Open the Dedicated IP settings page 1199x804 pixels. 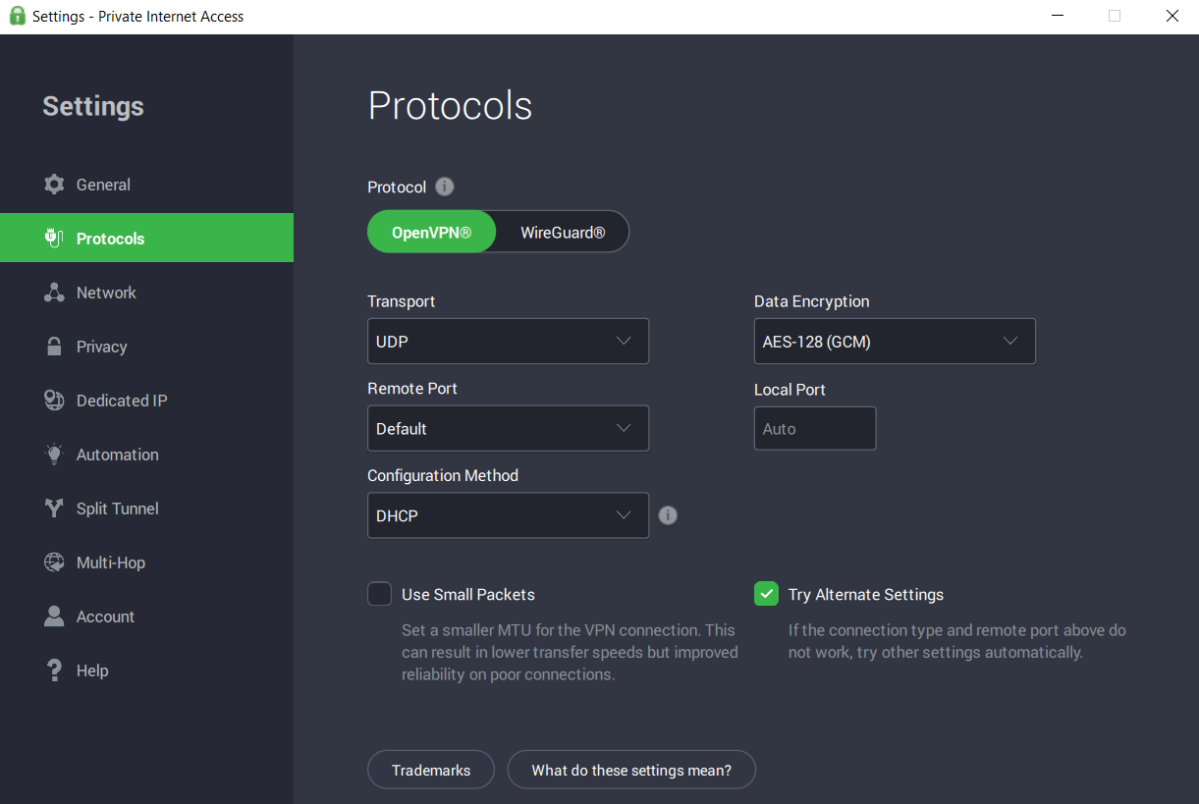147,400
